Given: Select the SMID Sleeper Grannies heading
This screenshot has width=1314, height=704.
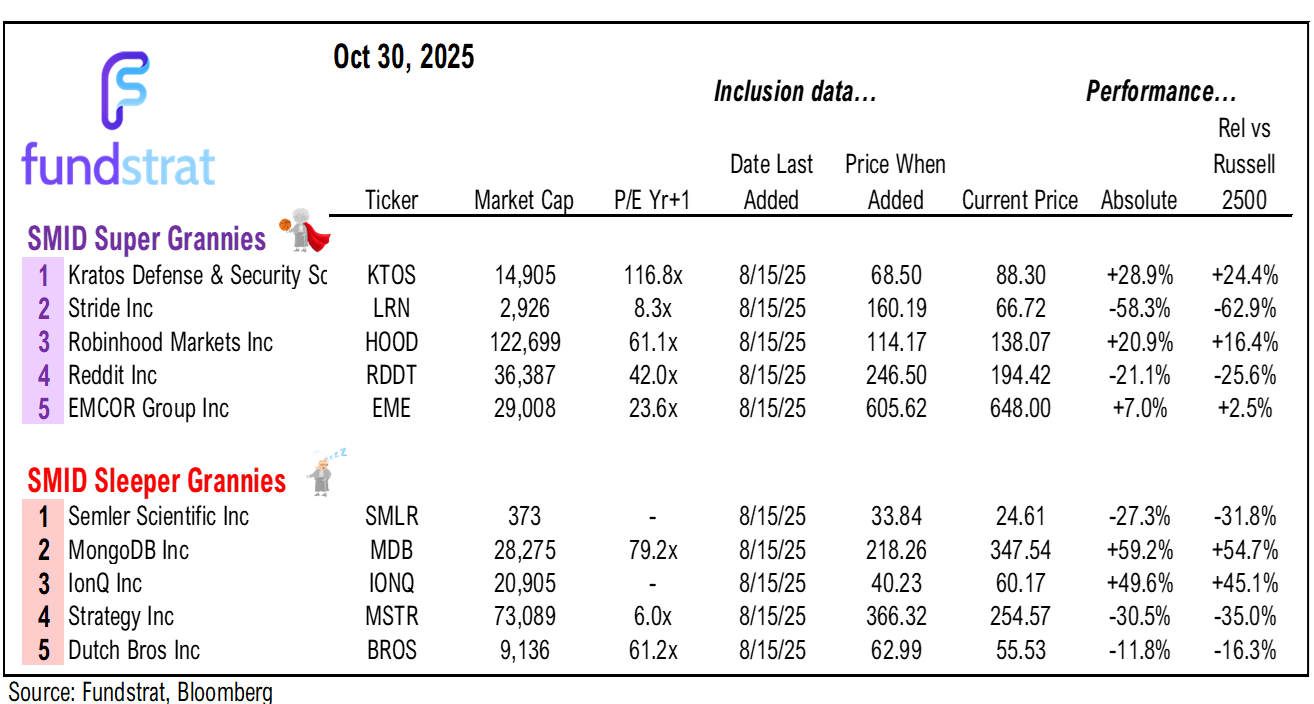Looking at the screenshot, I should point(157,481).
